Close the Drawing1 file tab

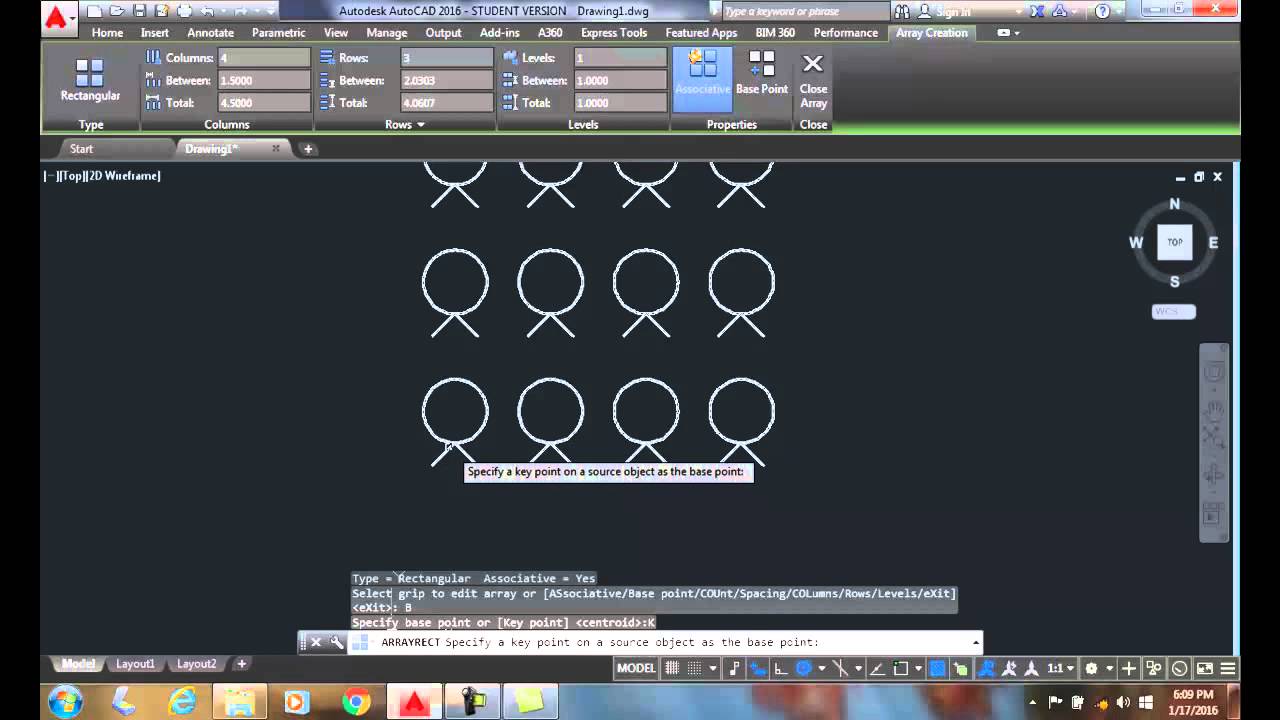pyautogui.click(x=276, y=149)
